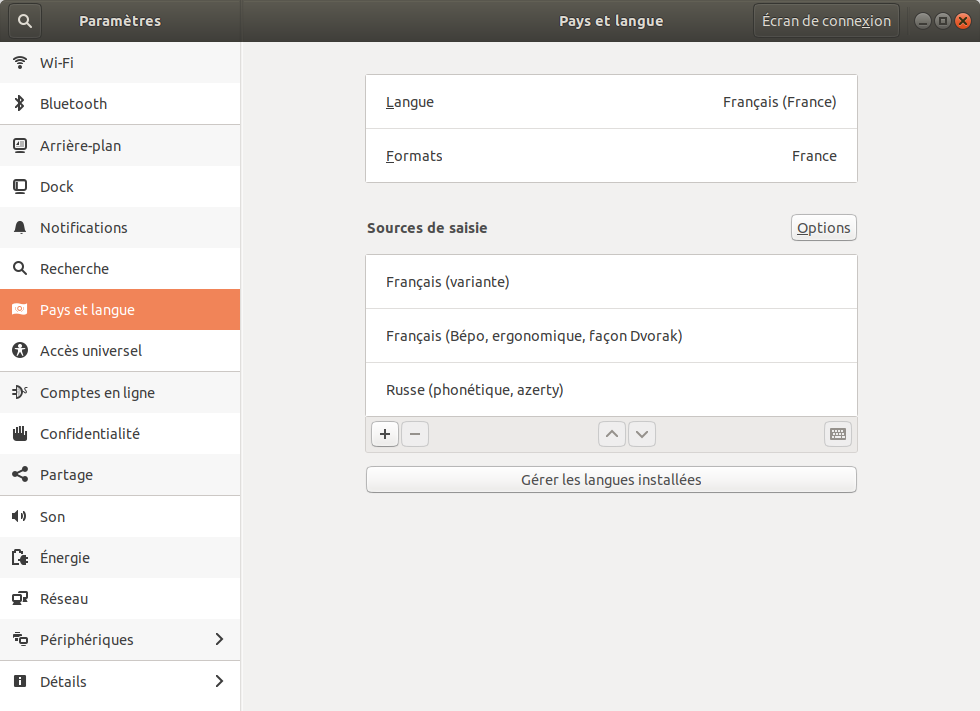
Task: Move the selected input source up
Action: click(611, 433)
